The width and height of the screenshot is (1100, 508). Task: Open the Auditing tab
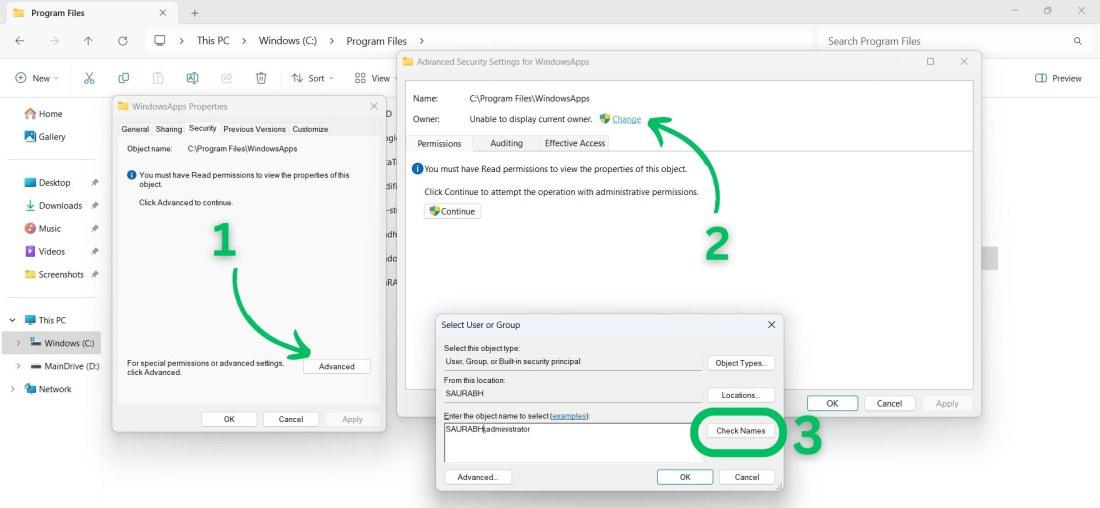[507, 143]
